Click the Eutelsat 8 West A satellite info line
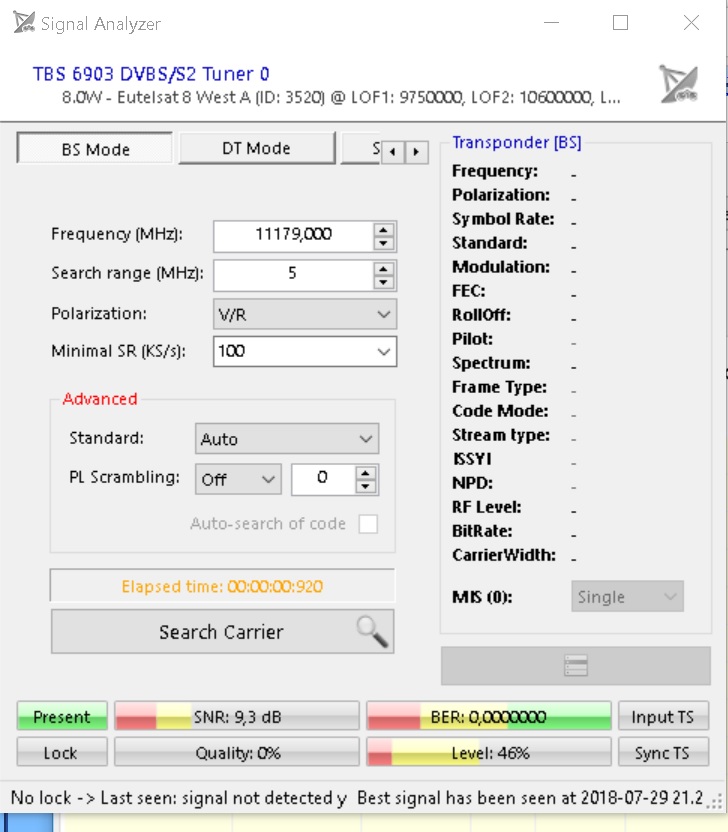Screen dimensions: 728x832 pos(341,98)
